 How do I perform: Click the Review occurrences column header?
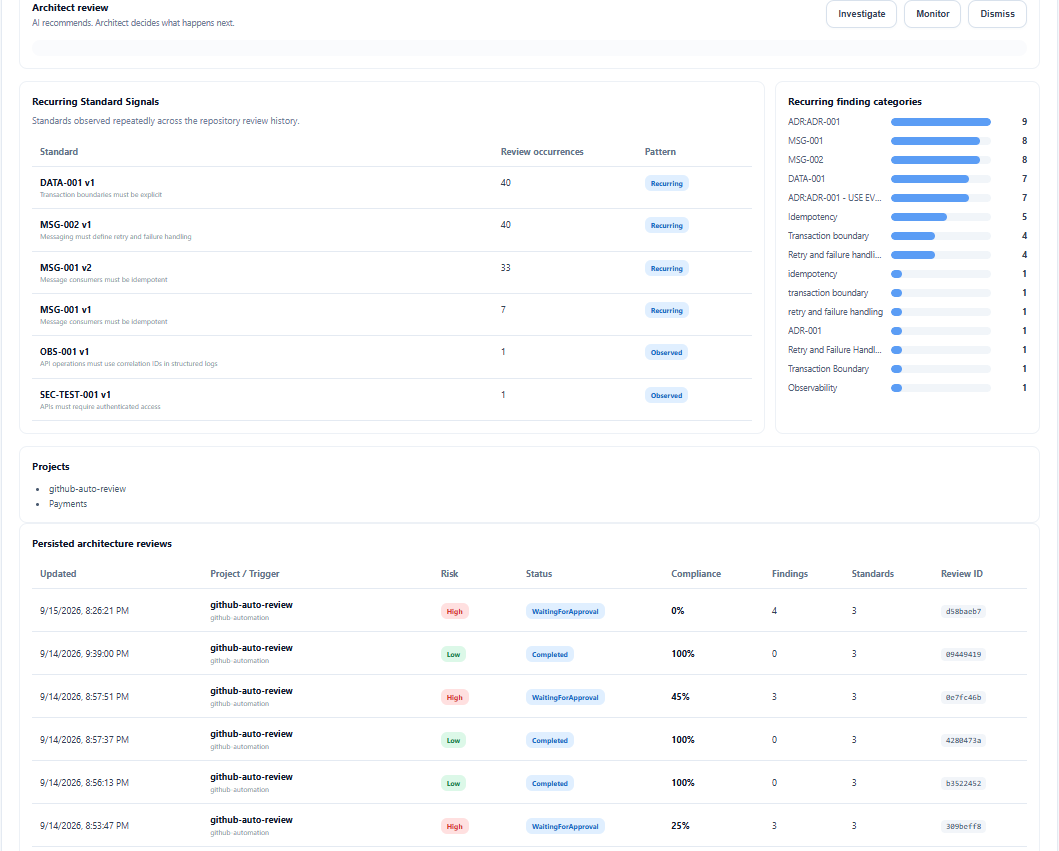pyautogui.click(x=542, y=152)
